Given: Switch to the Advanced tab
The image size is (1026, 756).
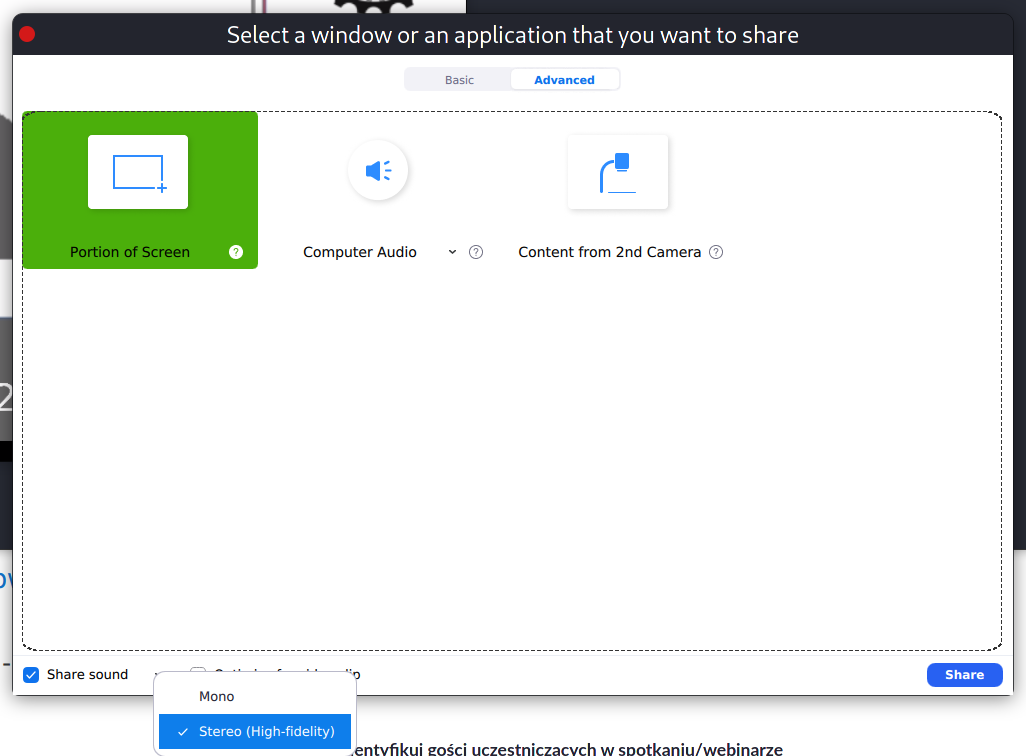Looking at the screenshot, I should click(x=564, y=80).
